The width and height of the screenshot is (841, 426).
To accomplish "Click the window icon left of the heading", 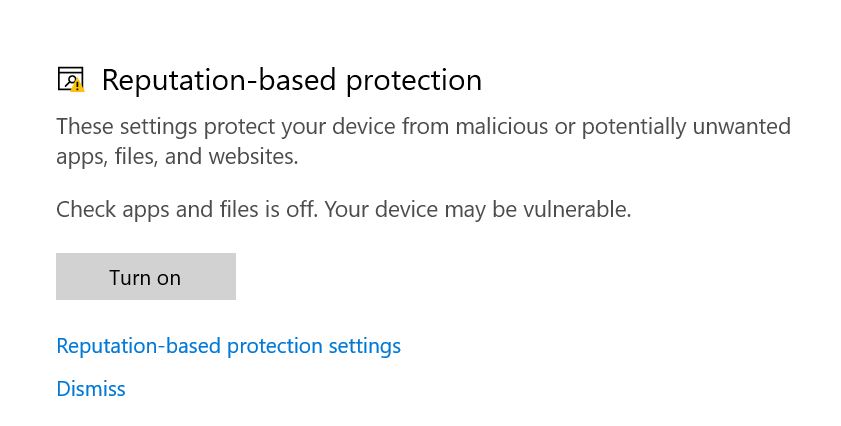I will click(x=68, y=79).
